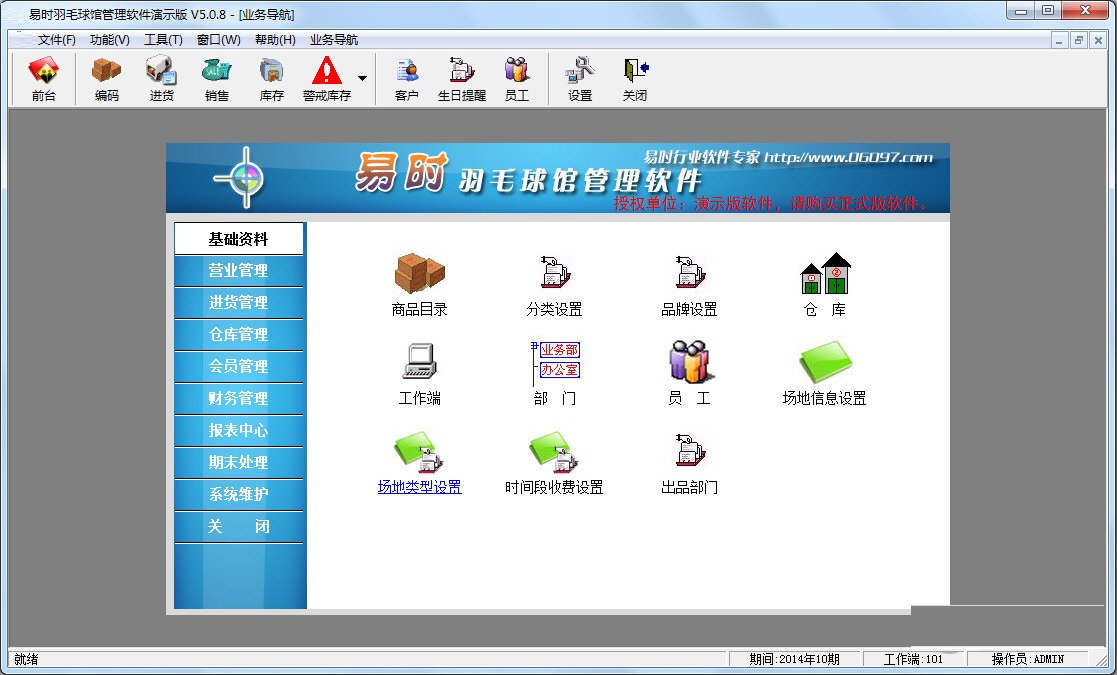The image size is (1117, 675).
Task: Select 会员管理 in the sidebar
Action: [x=240, y=367]
